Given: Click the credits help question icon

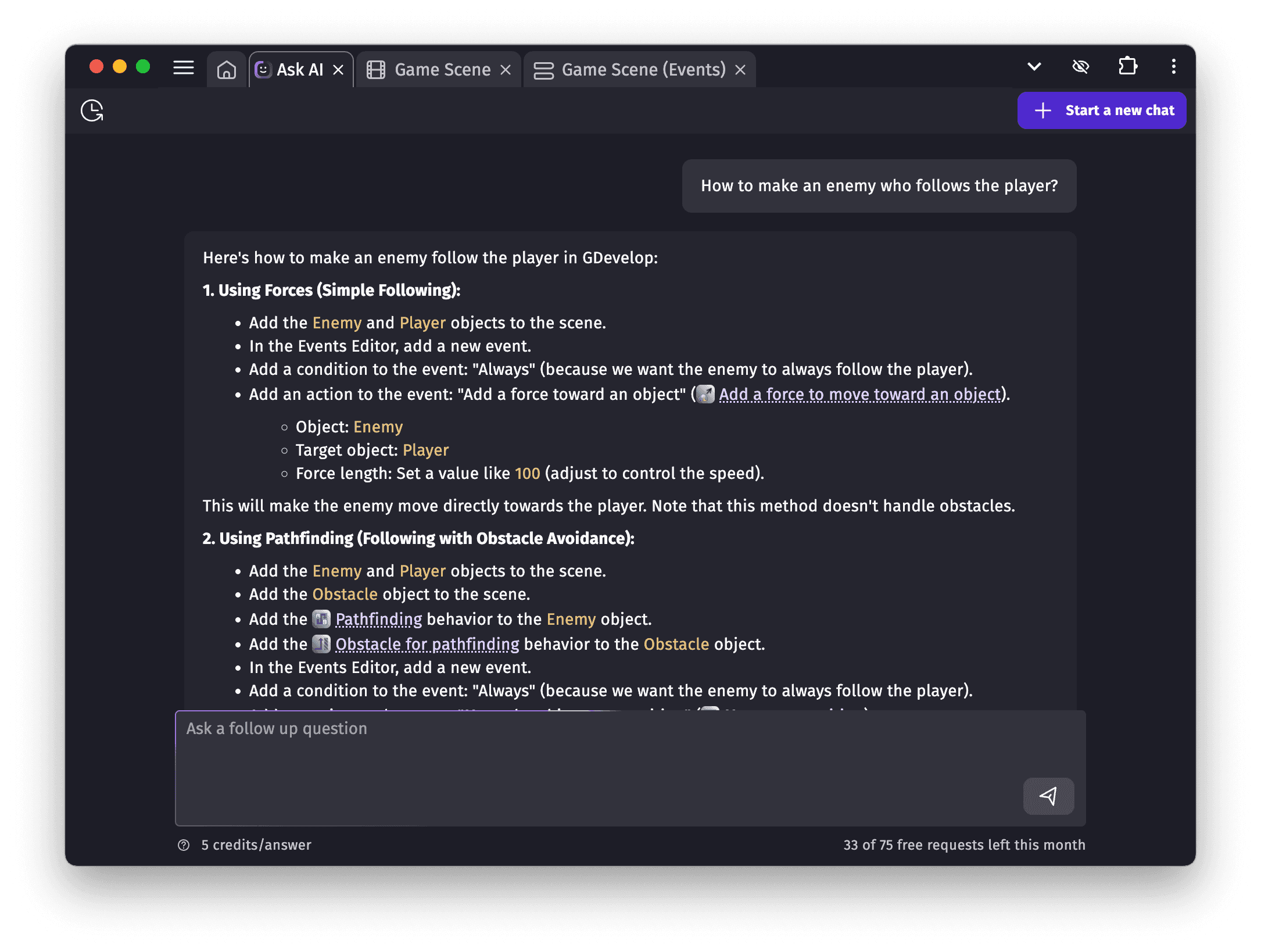Looking at the screenshot, I should click(184, 845).
